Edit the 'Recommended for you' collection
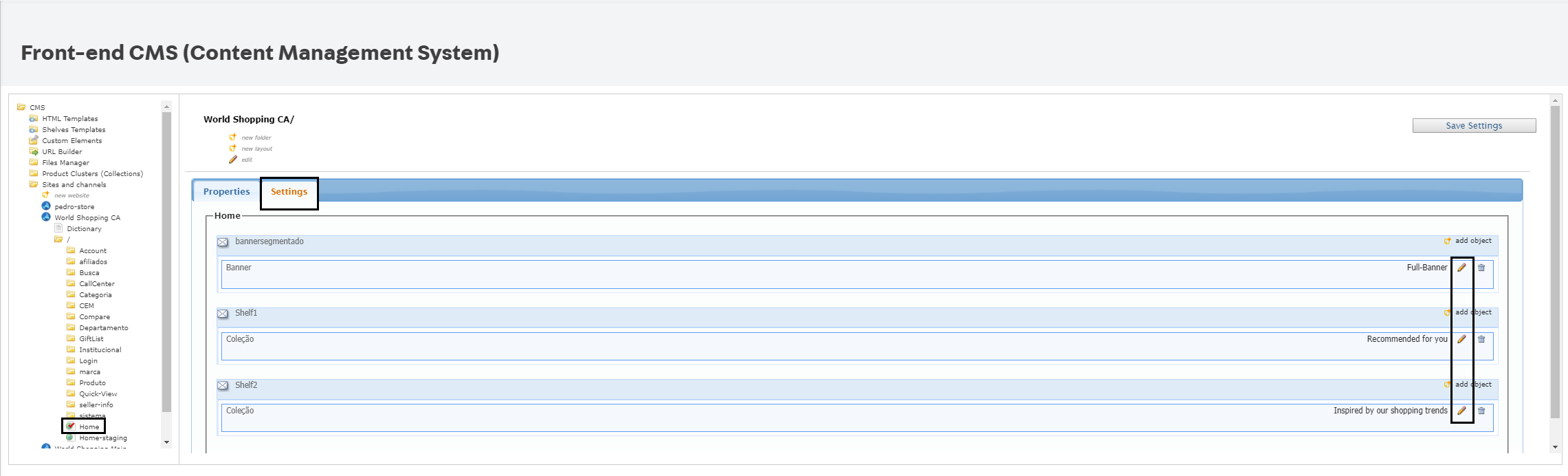Image resolution: width=1568 pixels, height=476 pixels. pos(1461,339)
